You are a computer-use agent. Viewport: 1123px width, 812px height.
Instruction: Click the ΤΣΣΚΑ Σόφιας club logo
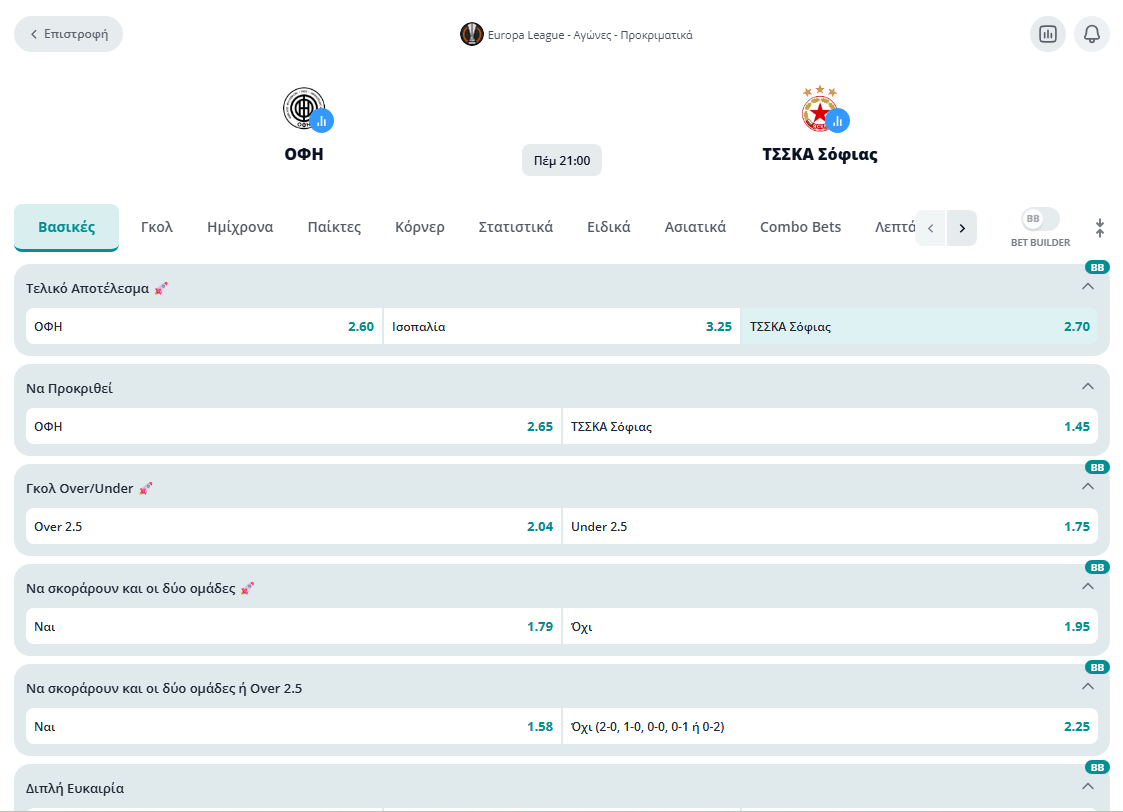(819, 108)
